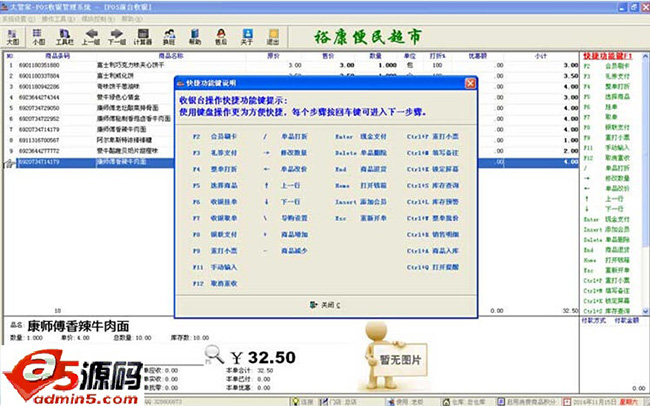650x406 pixels.
Task: Click the light bulb 连接 status icon
Action: 295,402
